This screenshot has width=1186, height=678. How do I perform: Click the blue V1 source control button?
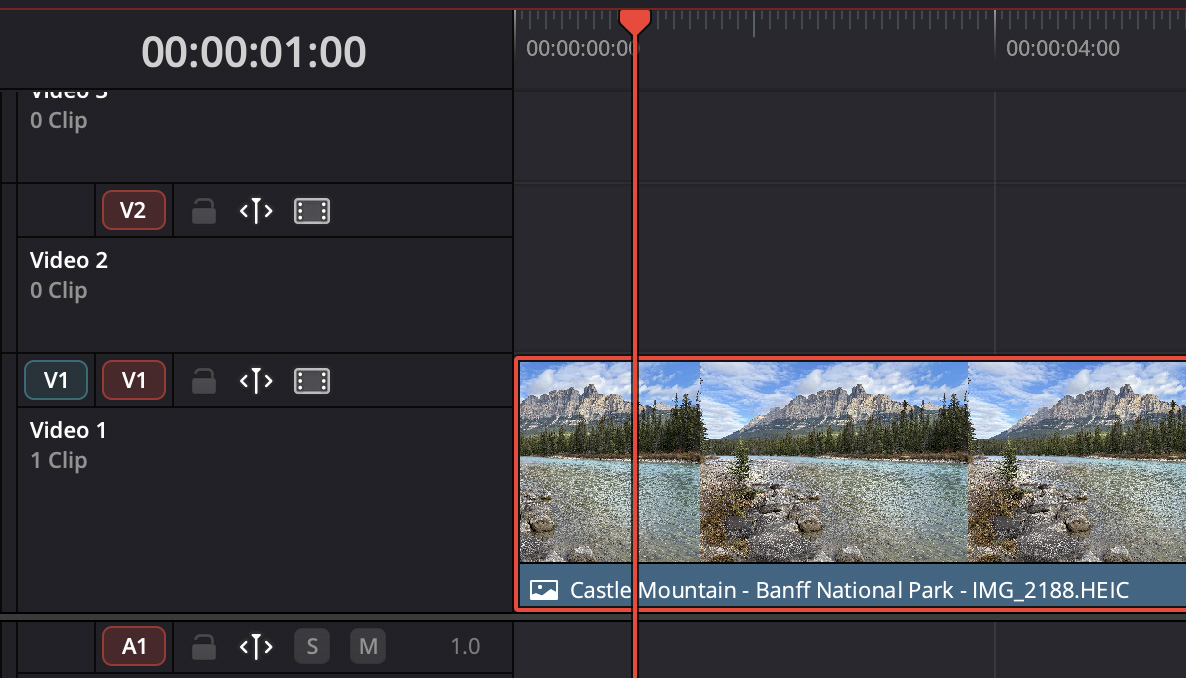(56, 381)
